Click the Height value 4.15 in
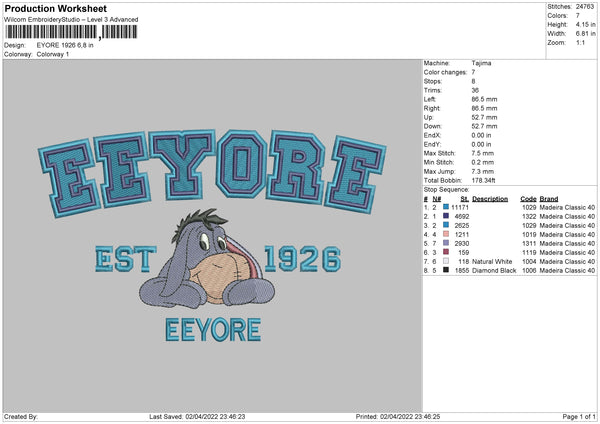 click(585, 24)
